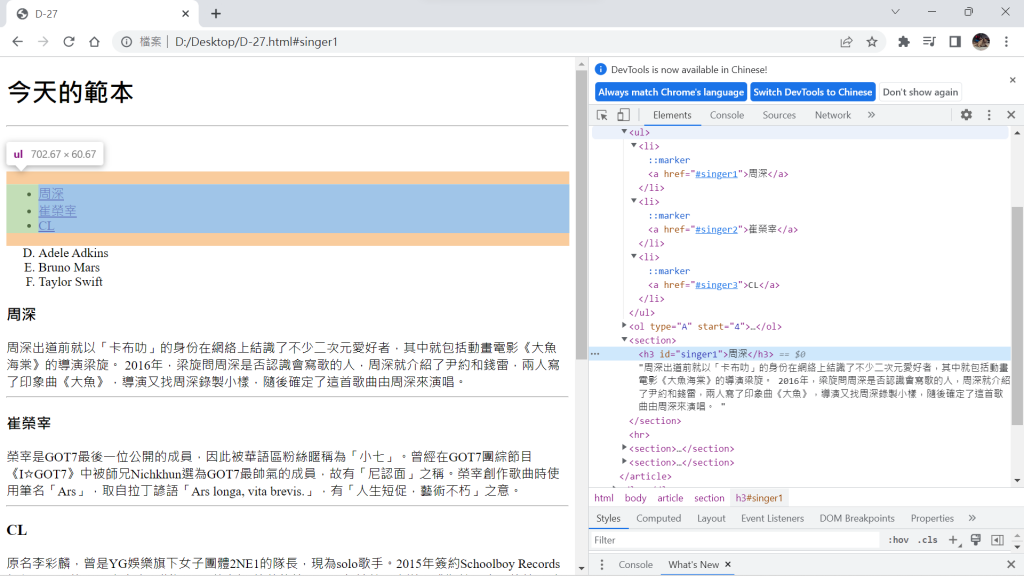The image size is (1024, 576).
Task: Open the drawer three-dot menu
Action: [x=602, y=565]
